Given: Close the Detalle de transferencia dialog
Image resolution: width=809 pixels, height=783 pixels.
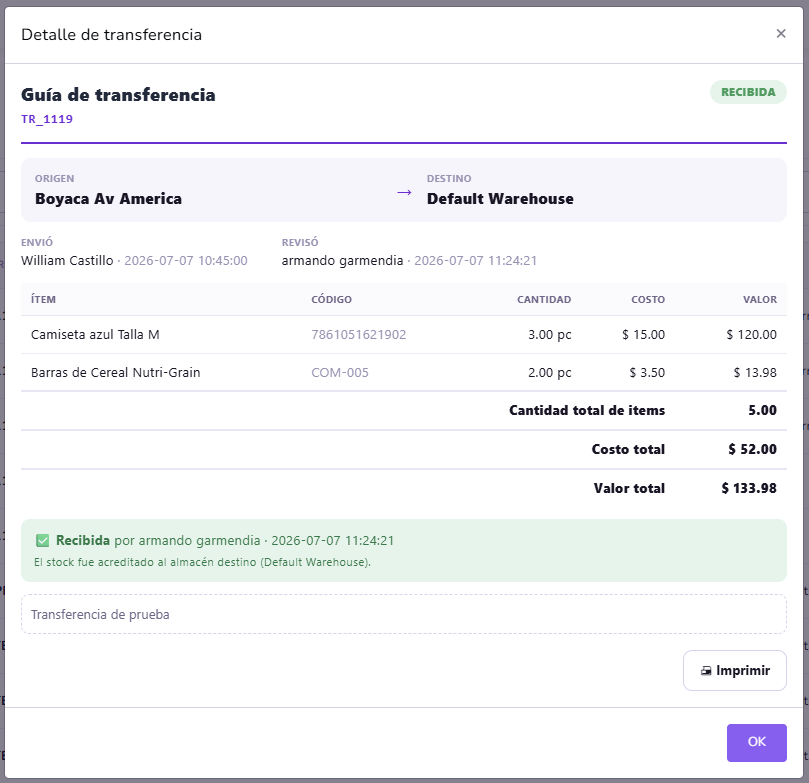Looking at the screenshot, I should [781, 34].
